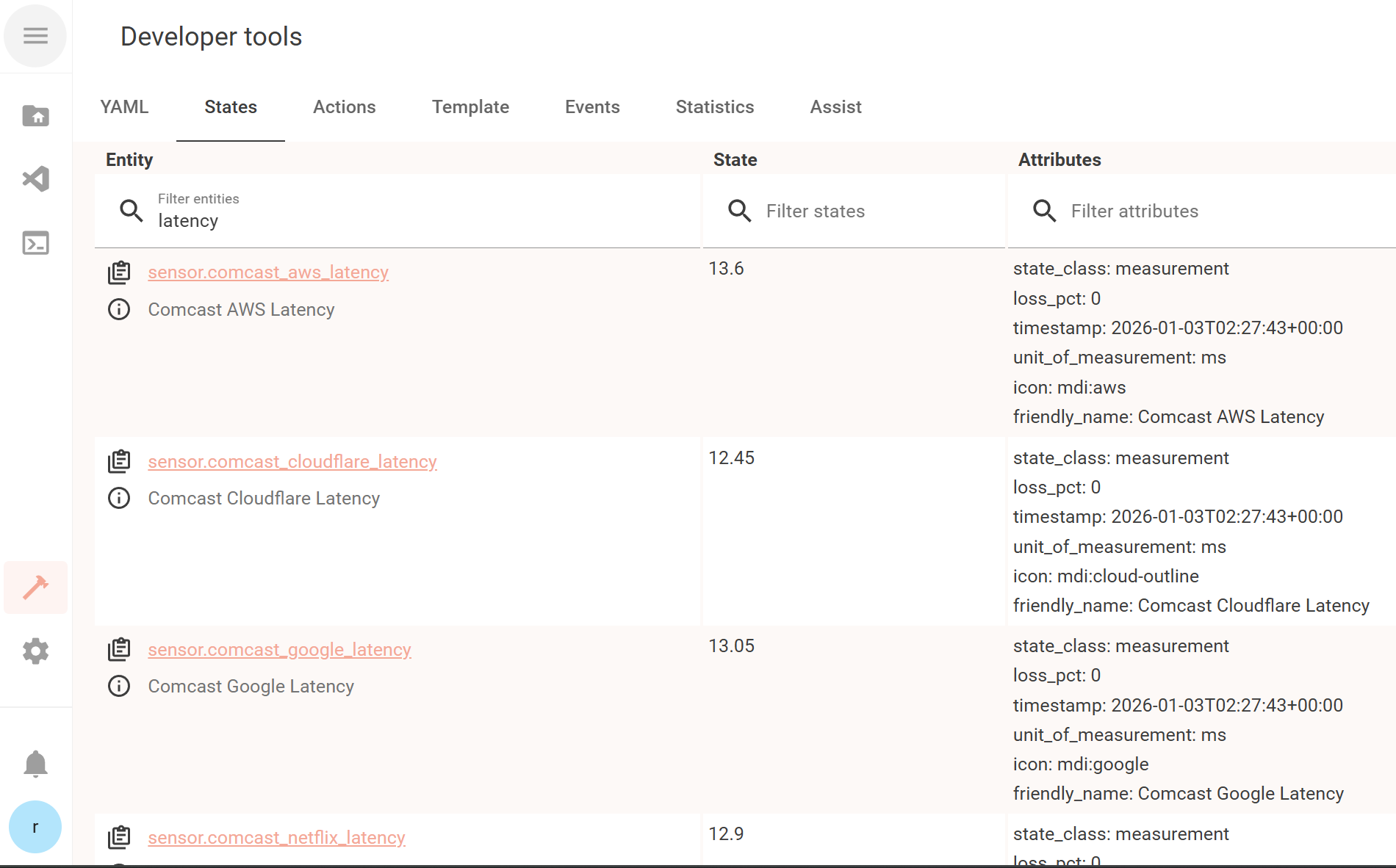Open the Notifications bell
Image resolution: width=1396 pixels, height=868 pixels.
point(35,764)
